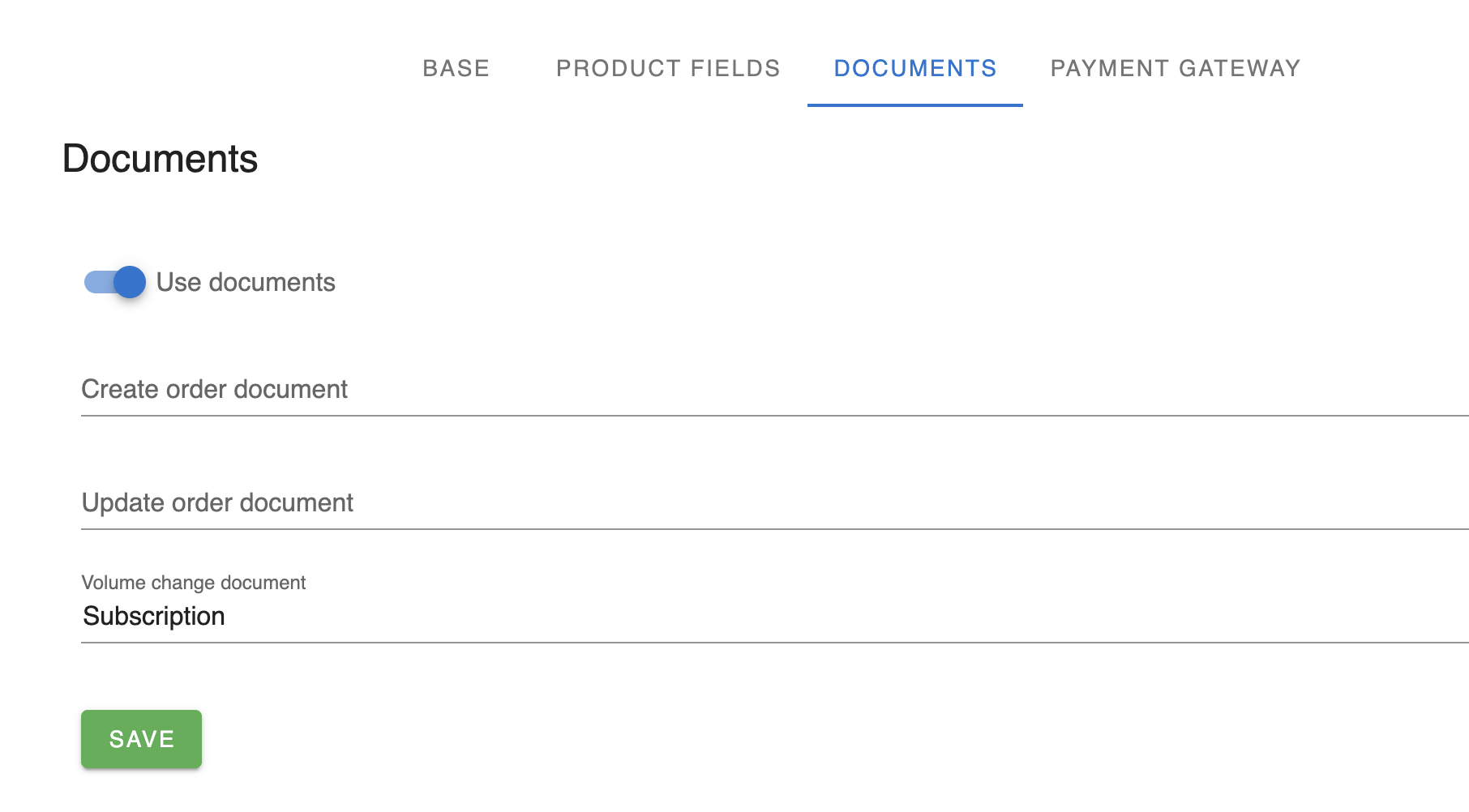Click the word "GATEWAY" in the tabs
This screenshot has width=1469, height=812.
[x=1239, y=69]
